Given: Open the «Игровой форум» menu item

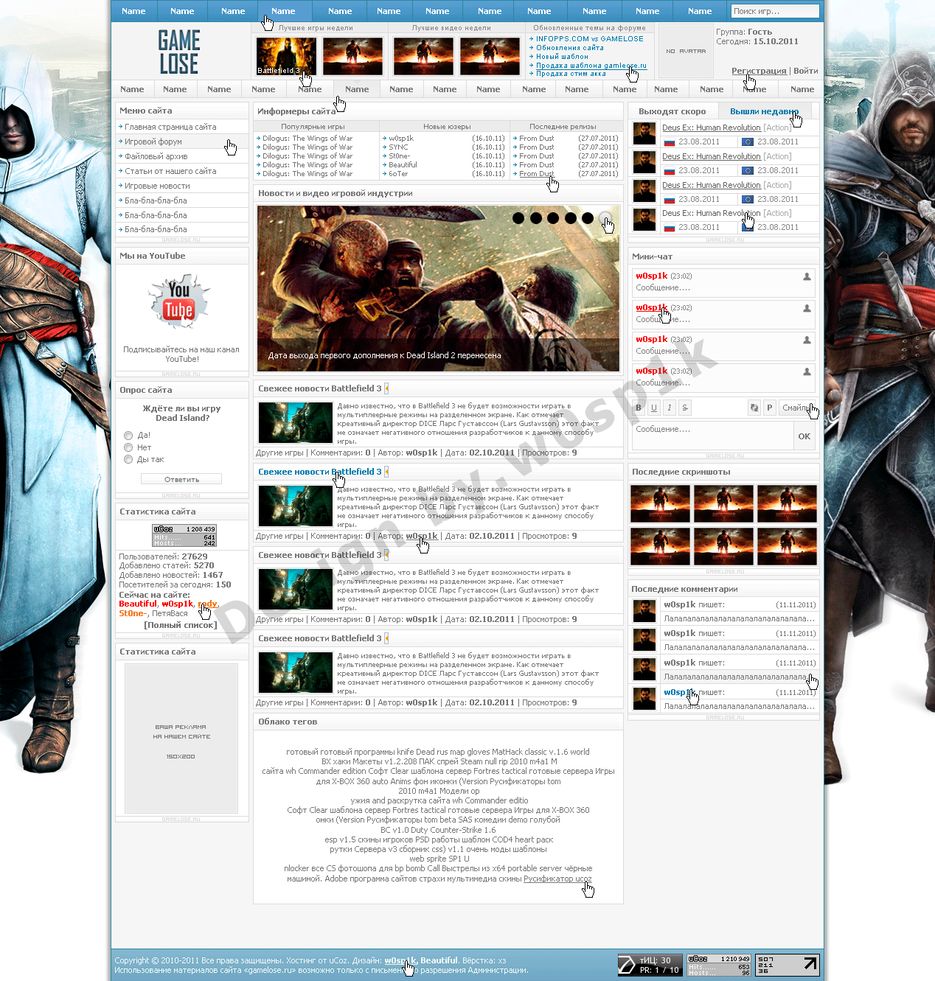Looking at the screenshot, I should 153,141.
